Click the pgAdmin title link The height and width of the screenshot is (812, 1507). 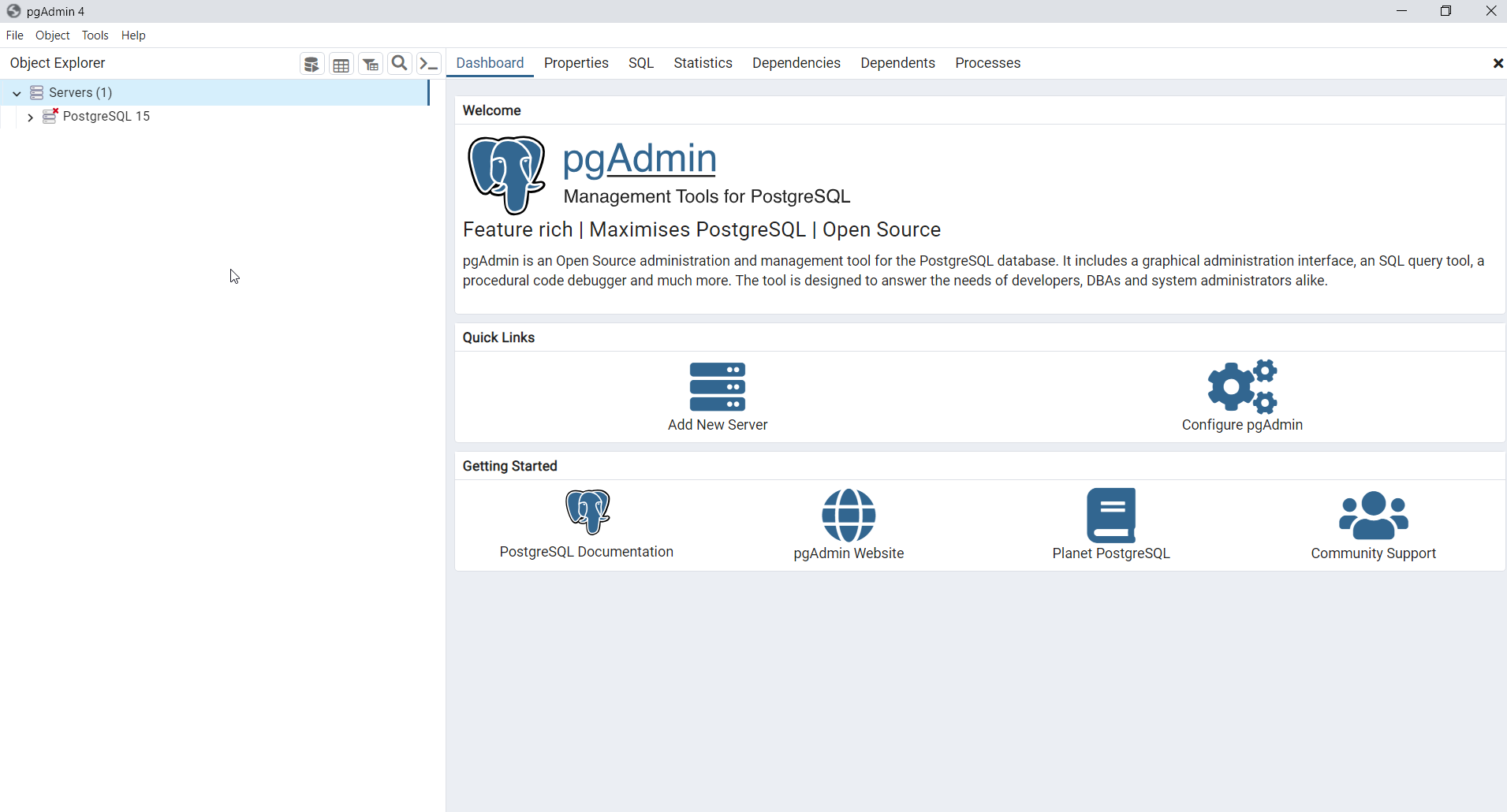(640, 158)
